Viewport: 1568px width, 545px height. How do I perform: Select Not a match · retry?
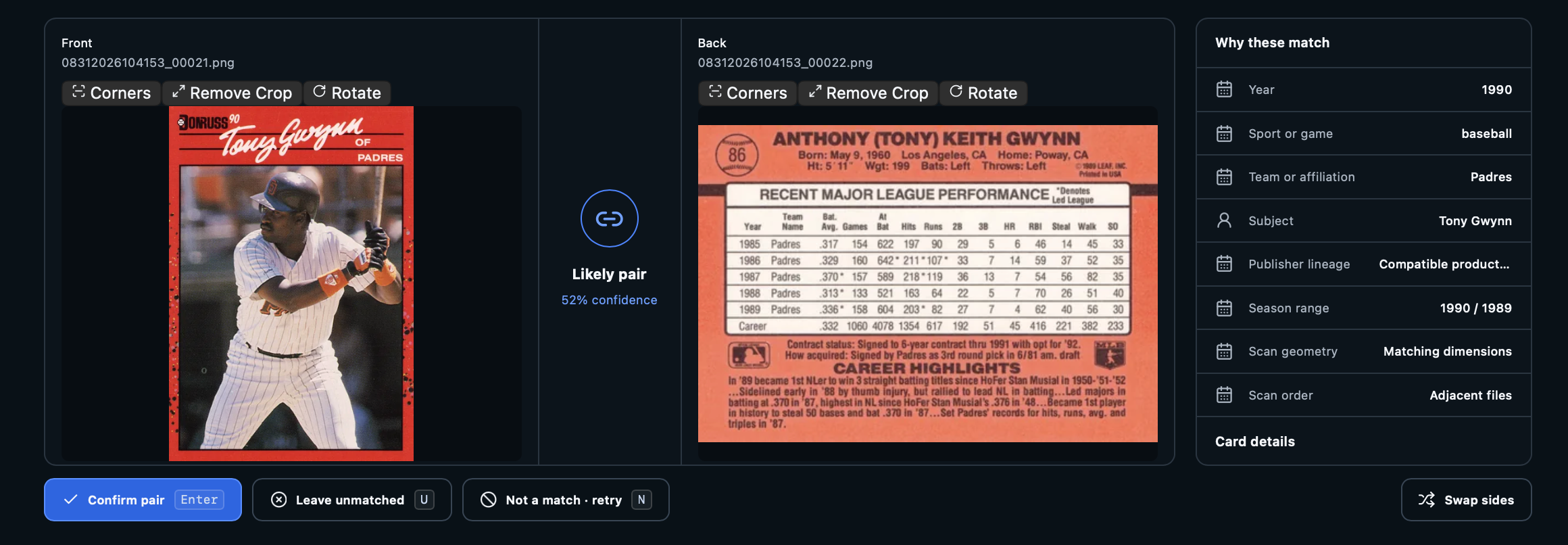pyautogui.click(x=566, y=500)
